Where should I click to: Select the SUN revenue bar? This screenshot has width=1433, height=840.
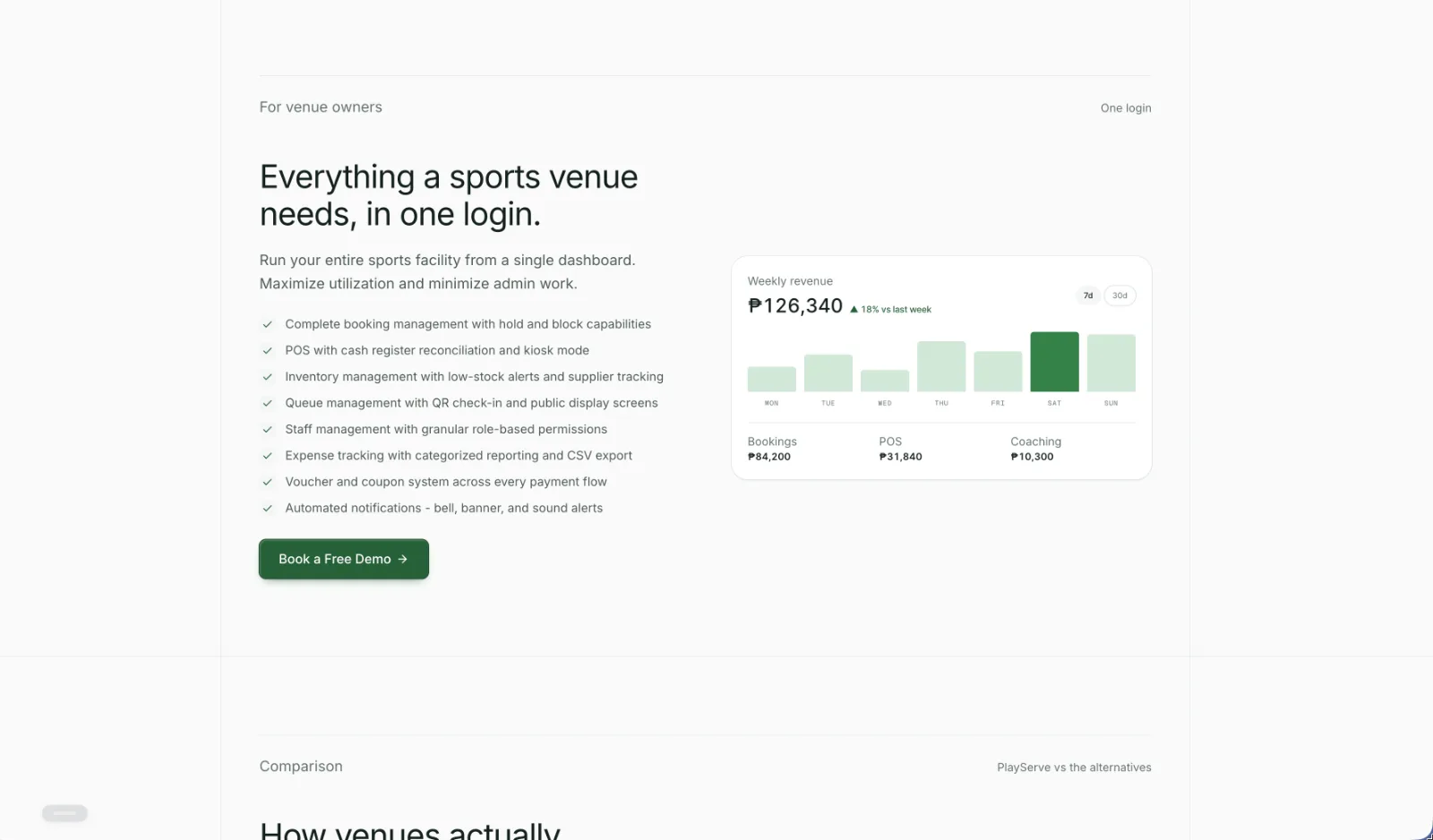[x=1111, y=363]
